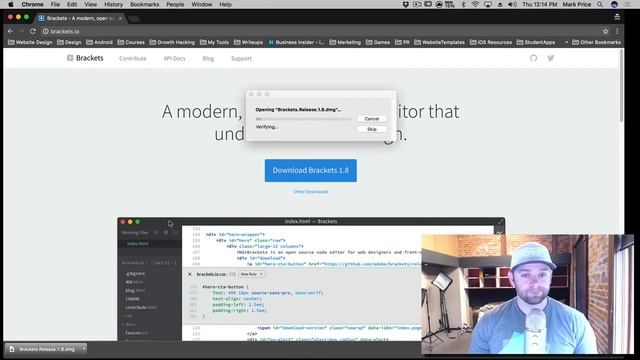This screenshot has height=360, width=640.
Task: Click Brackets.Release.1.8.dmg download item
Action: [x=43, y=349]
